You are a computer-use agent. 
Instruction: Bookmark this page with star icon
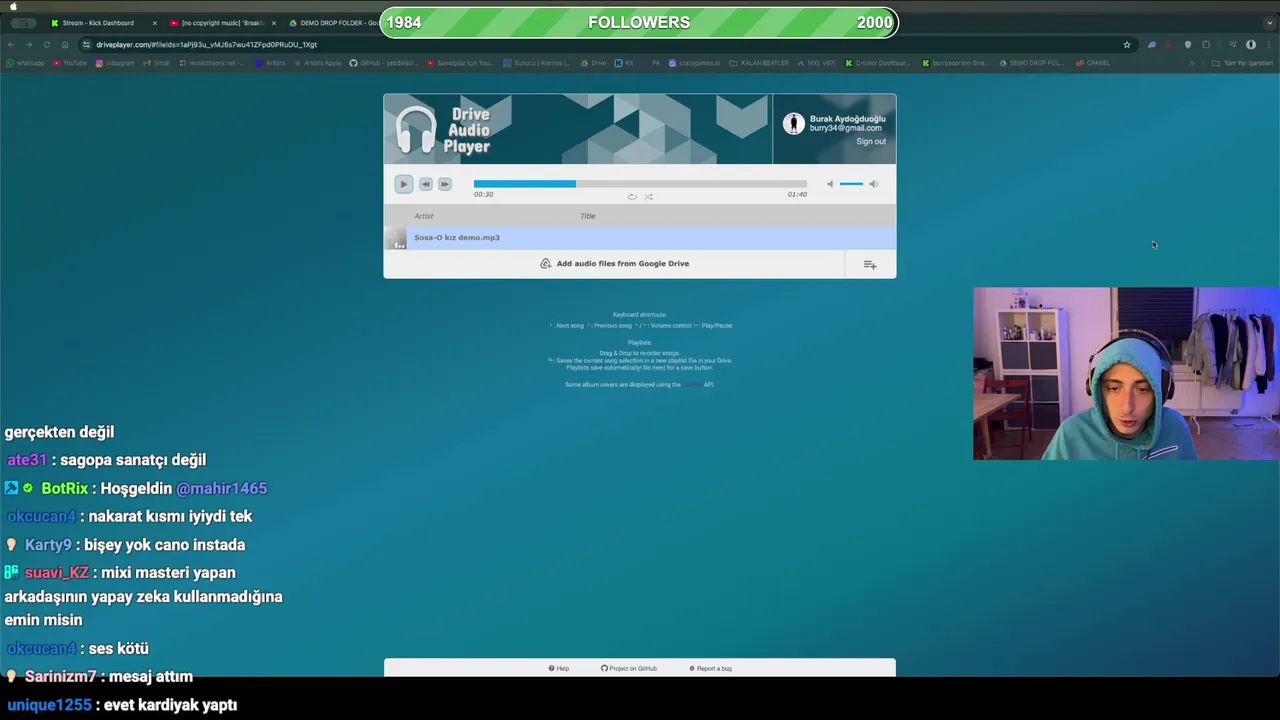click(1127, 45)
